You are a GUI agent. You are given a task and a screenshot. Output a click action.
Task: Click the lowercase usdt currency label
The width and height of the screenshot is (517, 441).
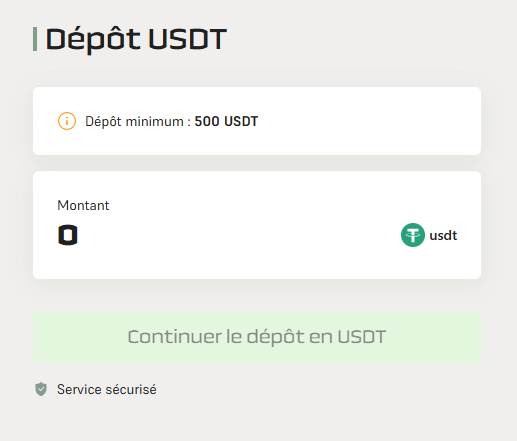[x=443, y=235]
